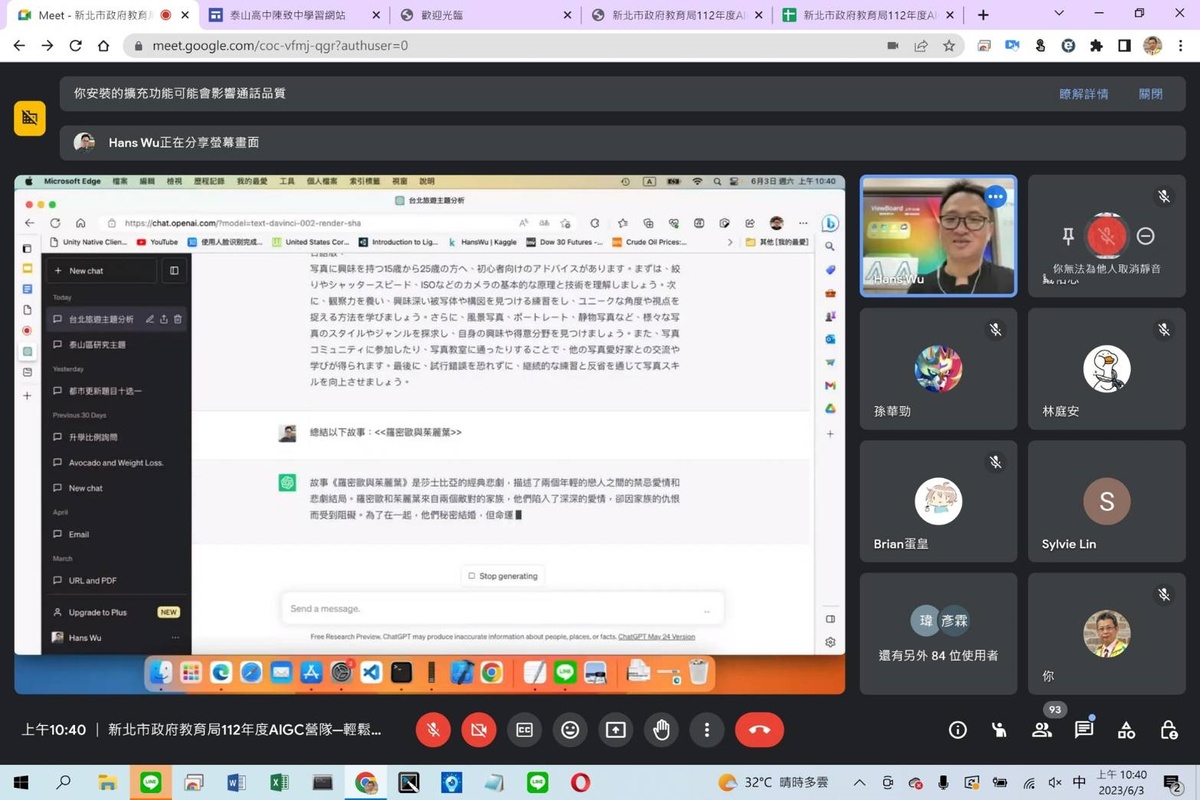Show hidden system tray icons chevron
1200x800 pixels.
(x=859, y=782)
